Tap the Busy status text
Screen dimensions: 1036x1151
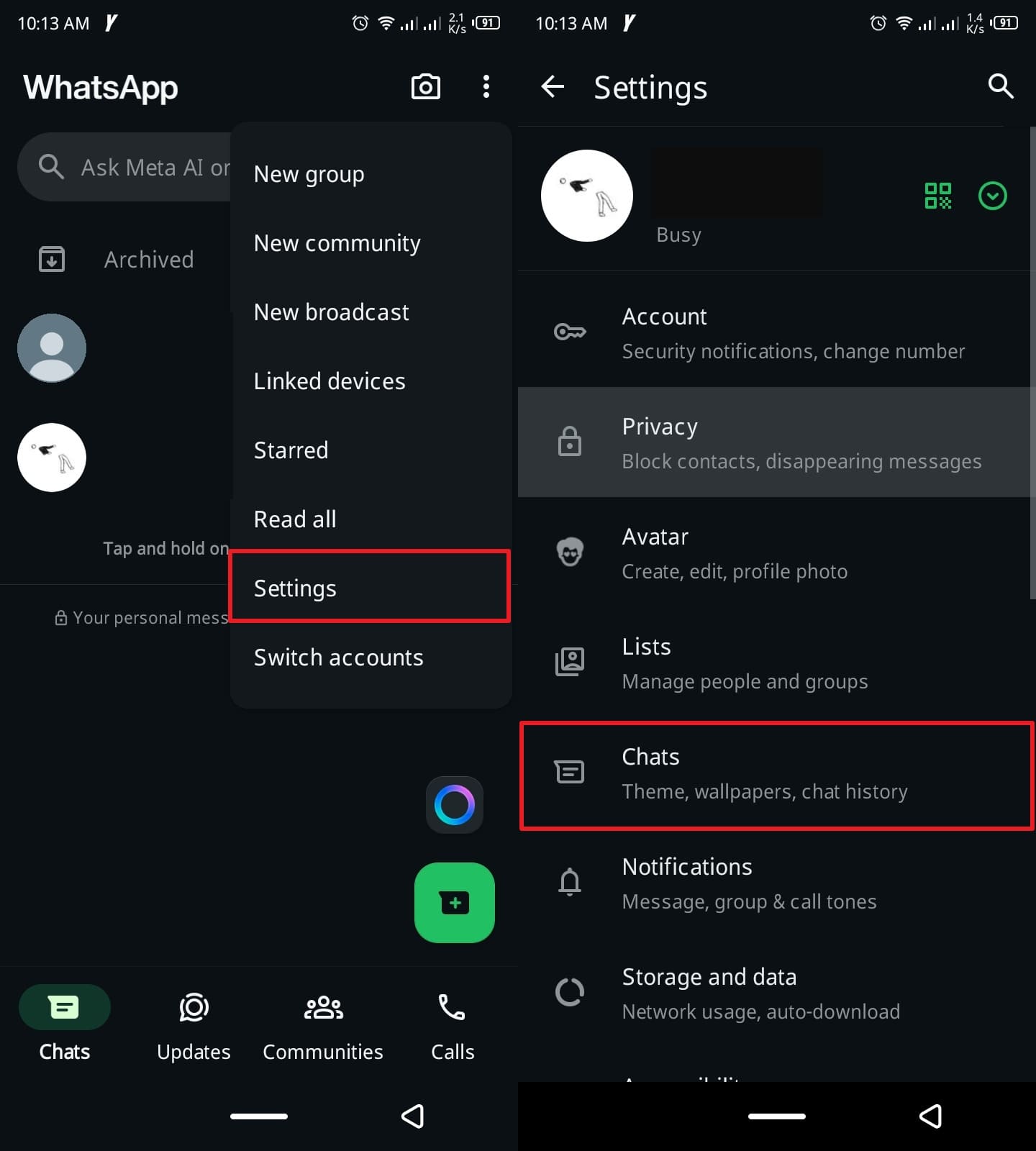678,235
